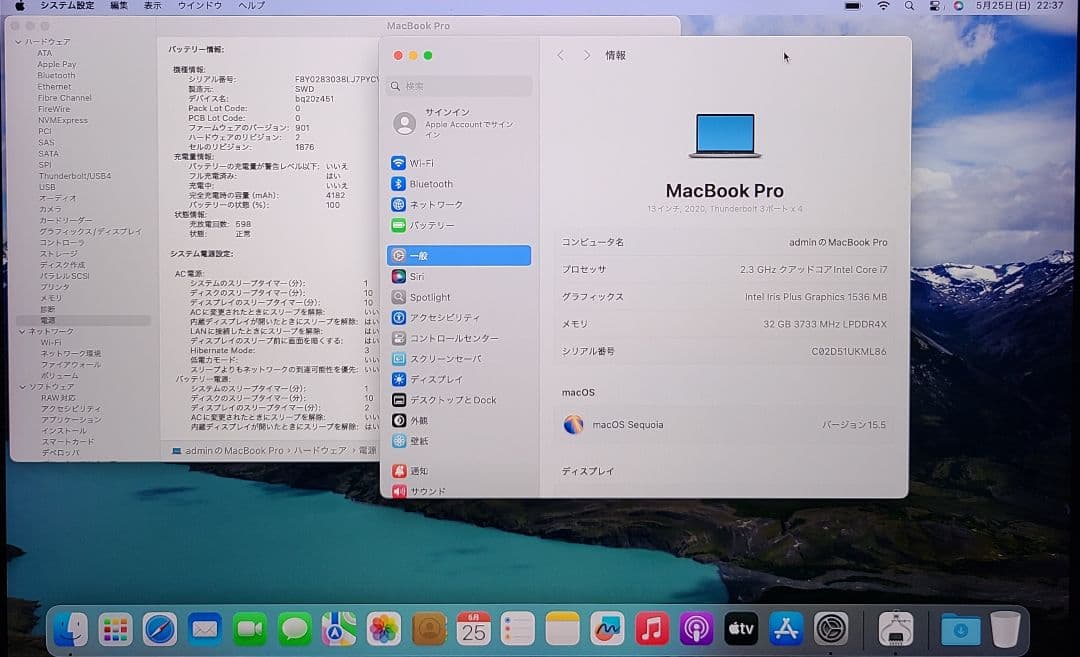The image size is (1080, 657).
Task: Go forward in System Settings
Action: pyautogui.click(x=586, y=55)
